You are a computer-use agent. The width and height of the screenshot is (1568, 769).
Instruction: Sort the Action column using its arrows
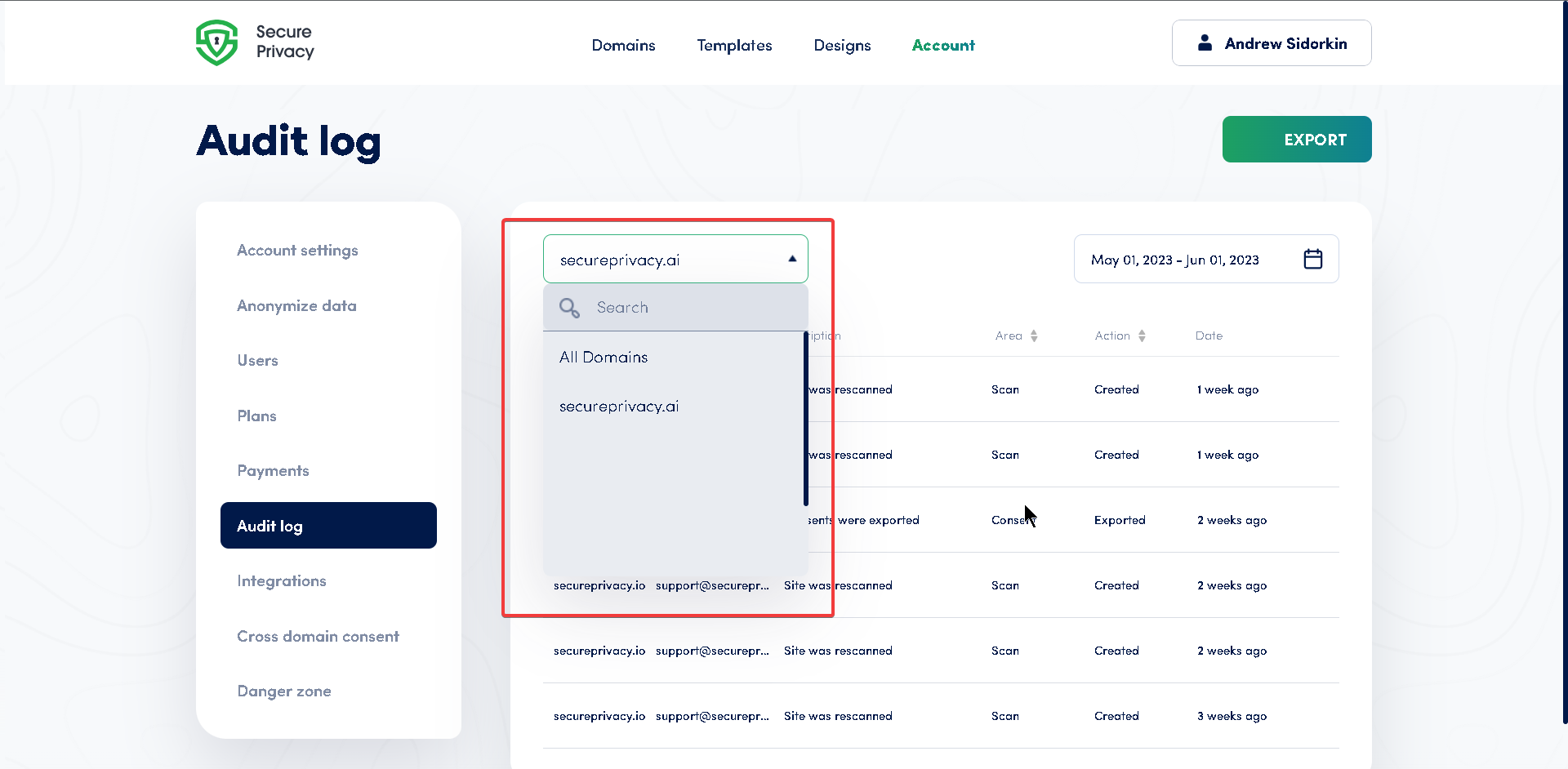[x=1142, y=336]
